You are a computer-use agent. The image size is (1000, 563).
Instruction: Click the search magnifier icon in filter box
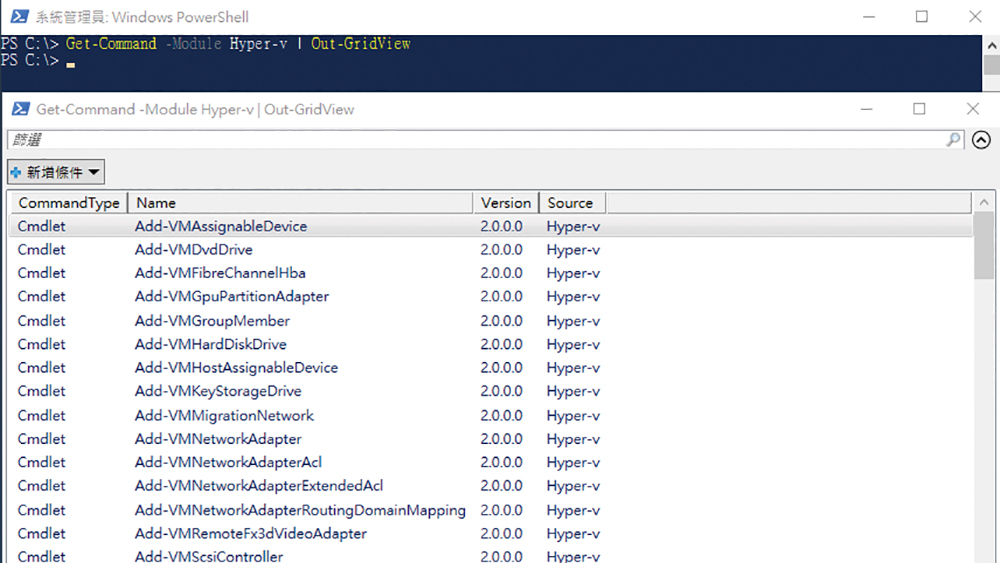953,140
